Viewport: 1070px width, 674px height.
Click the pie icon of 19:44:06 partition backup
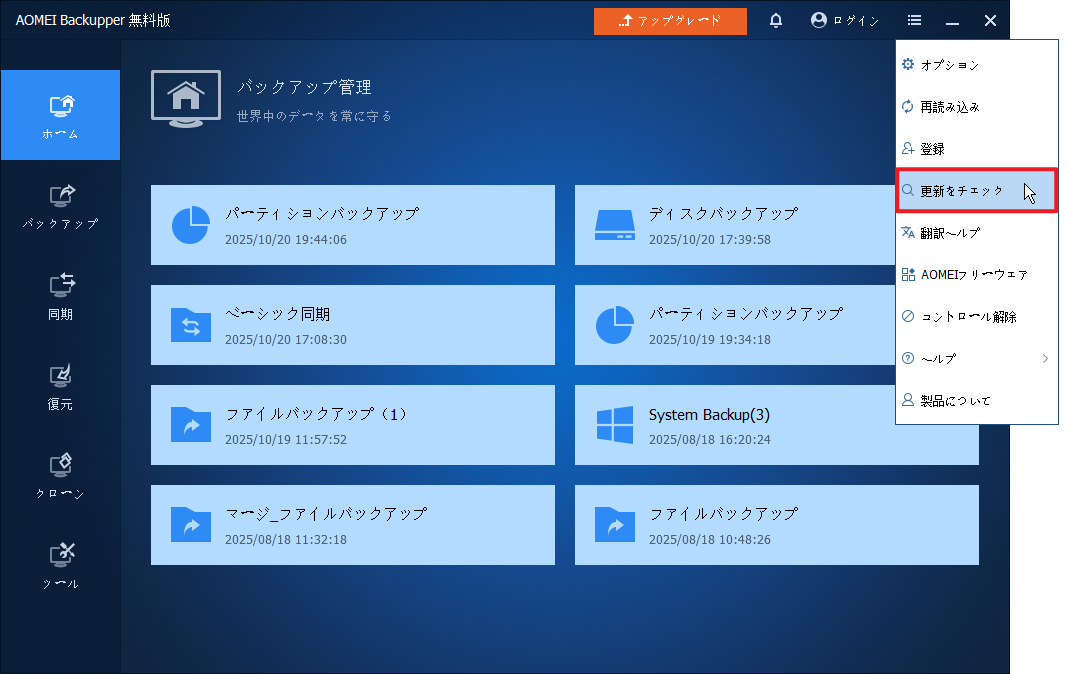190,225
